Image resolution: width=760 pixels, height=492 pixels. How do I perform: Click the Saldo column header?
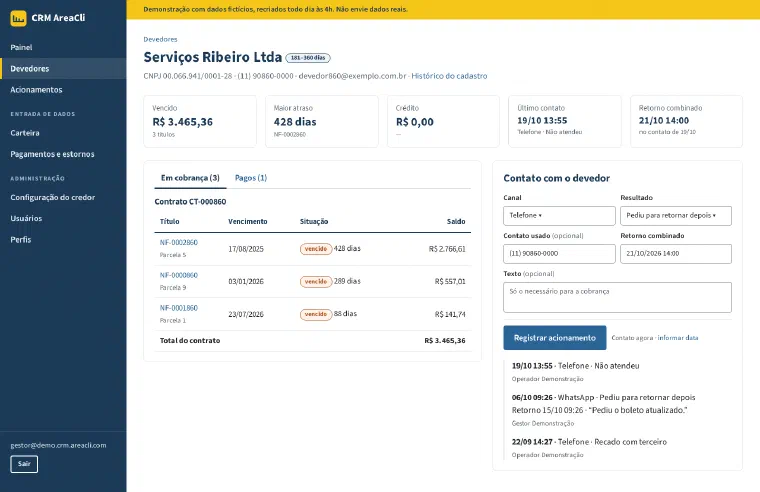point(456,222)
